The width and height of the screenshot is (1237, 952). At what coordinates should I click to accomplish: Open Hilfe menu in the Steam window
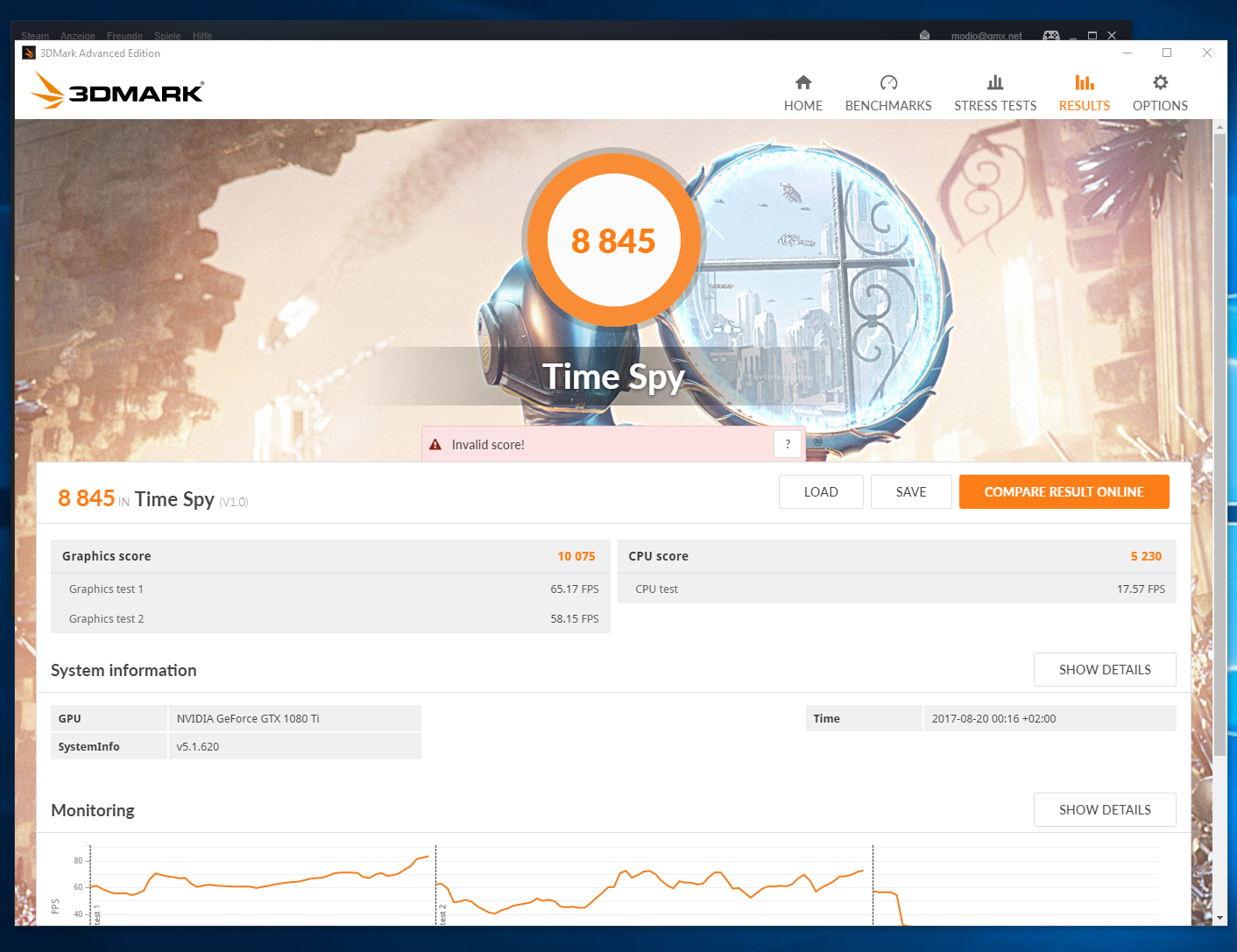click(x=202, y=36)
